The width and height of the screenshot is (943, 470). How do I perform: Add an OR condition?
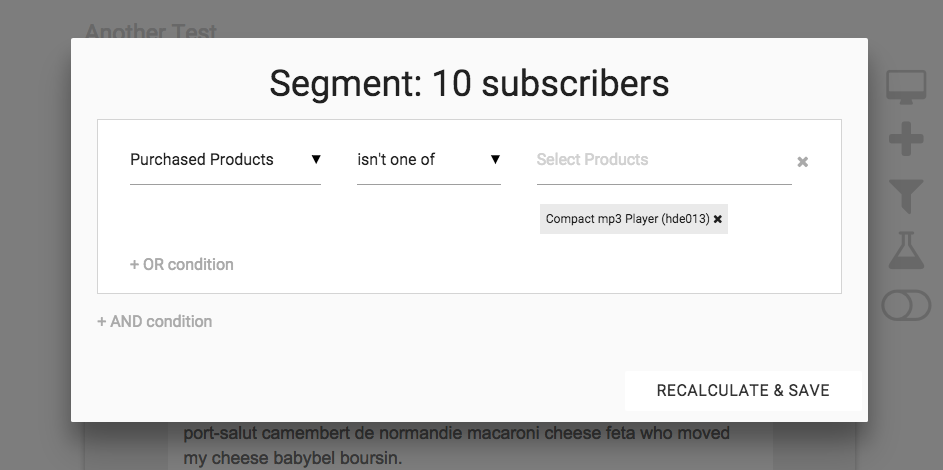pyautogui.click(x=182, y=265)
